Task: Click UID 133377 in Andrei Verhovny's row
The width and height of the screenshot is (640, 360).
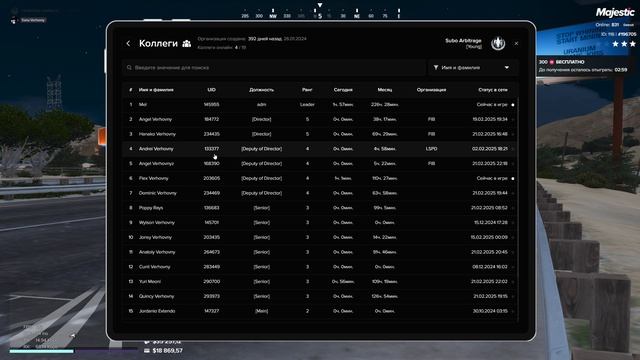Action: (211, 149)
